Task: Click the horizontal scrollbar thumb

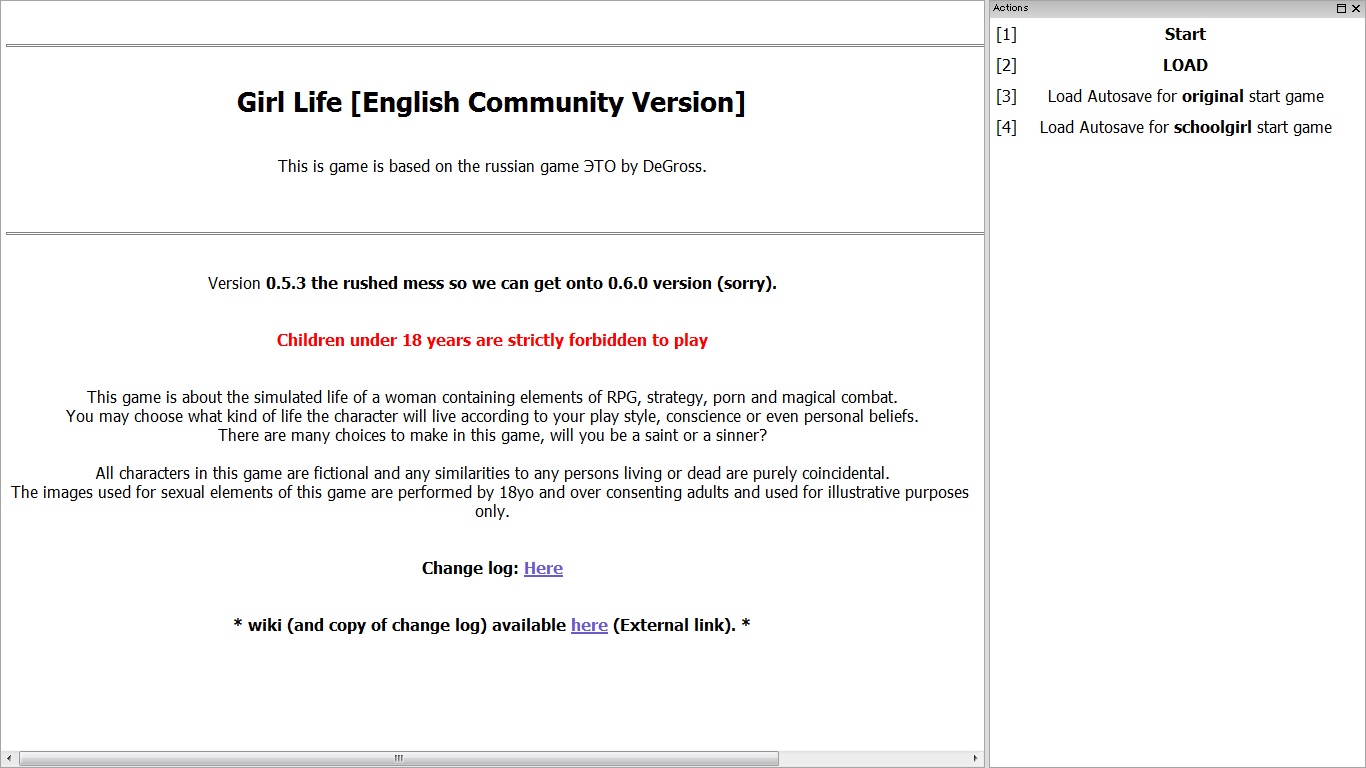Action: click(x=398, y=758)
